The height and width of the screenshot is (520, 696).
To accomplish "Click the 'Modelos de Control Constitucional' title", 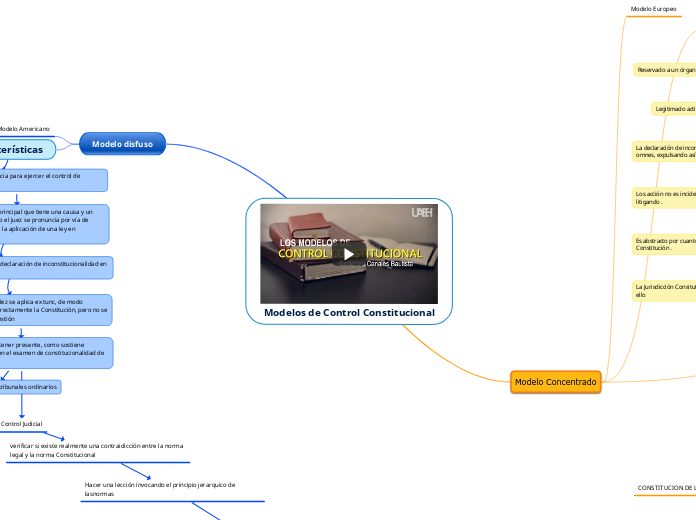I will pos(349,313).
